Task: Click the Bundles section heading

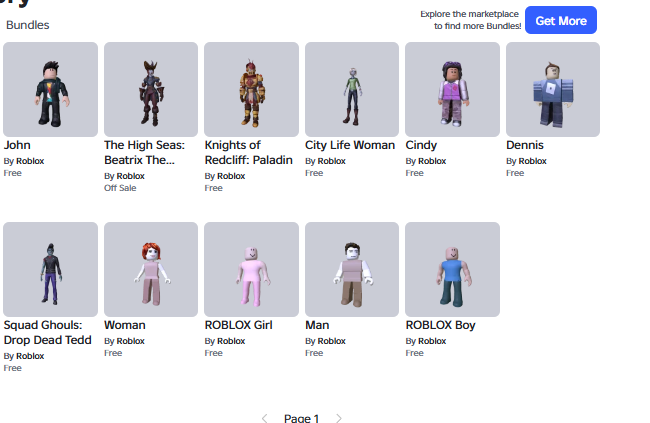Action: [27, 25]
